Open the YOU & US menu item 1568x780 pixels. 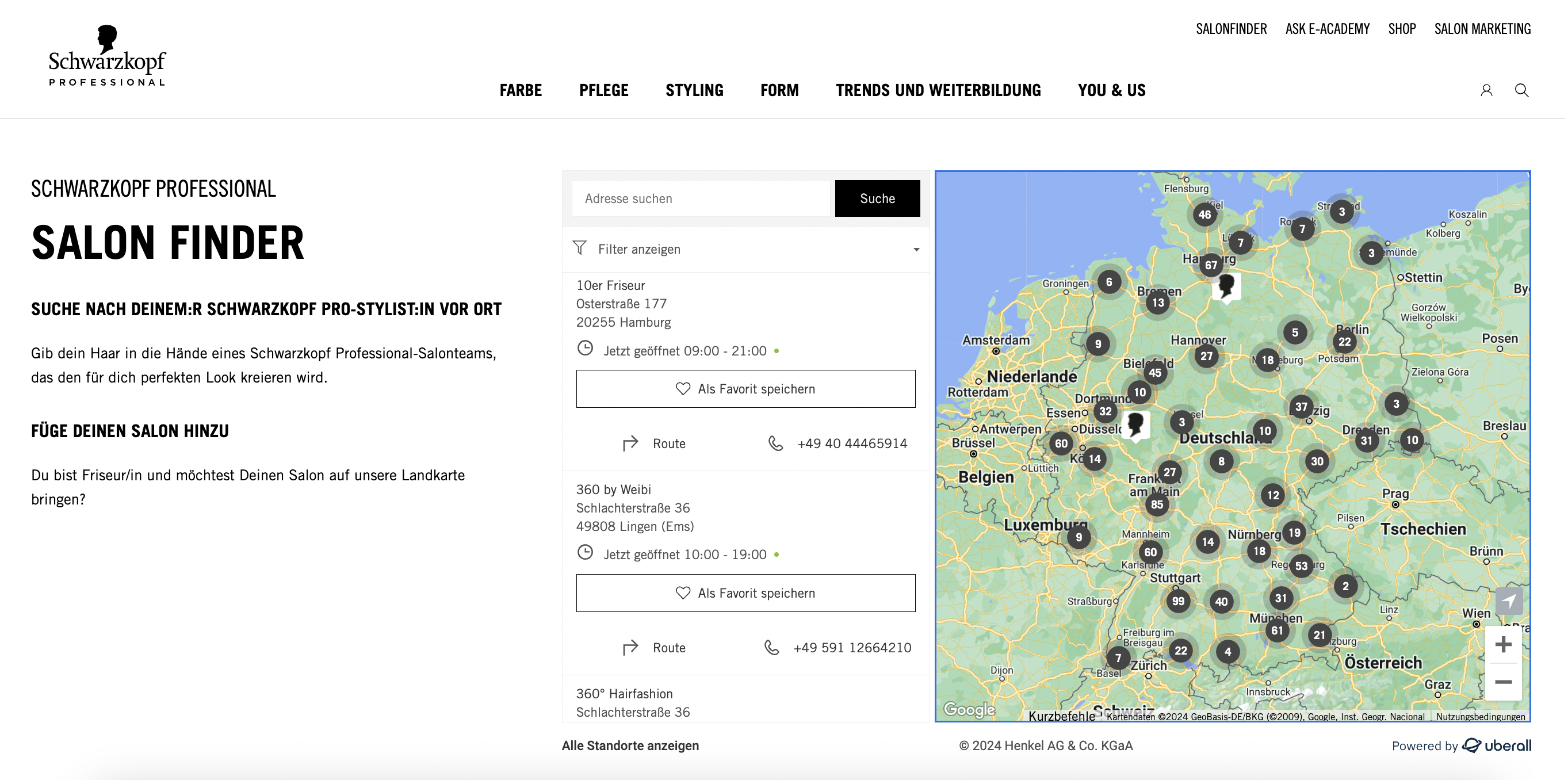1111,90
